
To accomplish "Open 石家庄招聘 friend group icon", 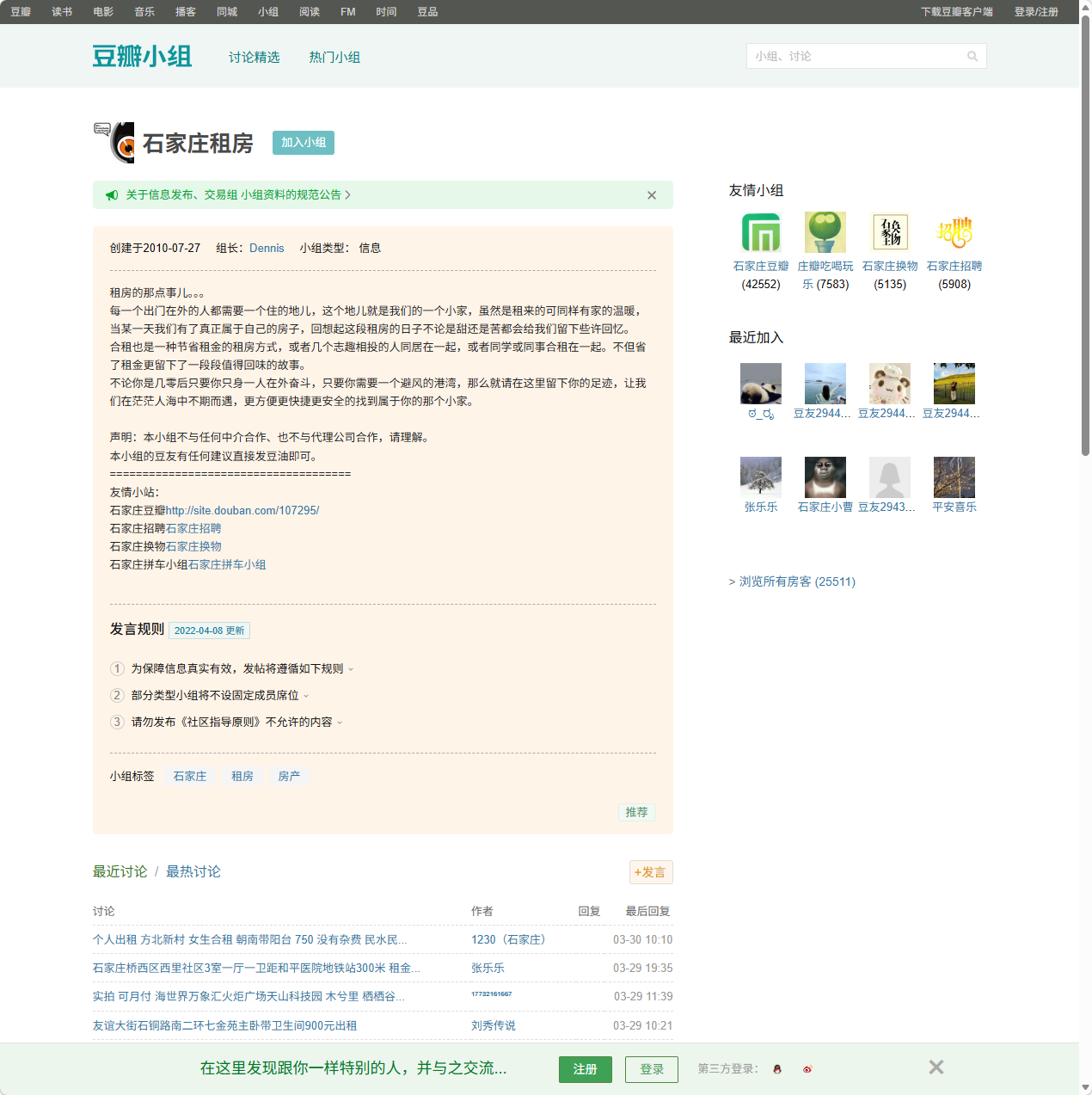I will 954,231.
